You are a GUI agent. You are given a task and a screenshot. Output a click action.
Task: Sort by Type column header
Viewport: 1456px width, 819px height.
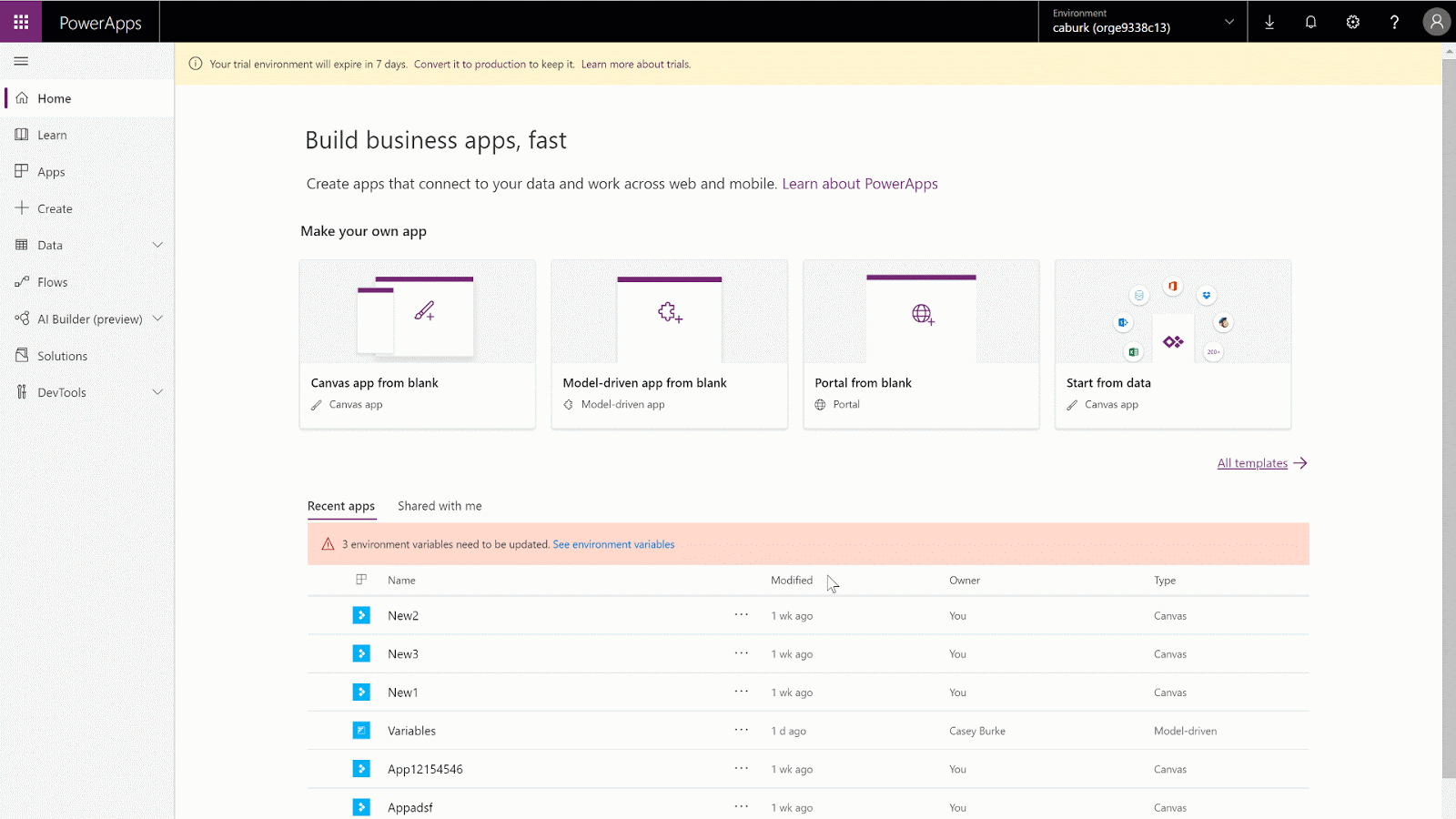click(1165, 580)
